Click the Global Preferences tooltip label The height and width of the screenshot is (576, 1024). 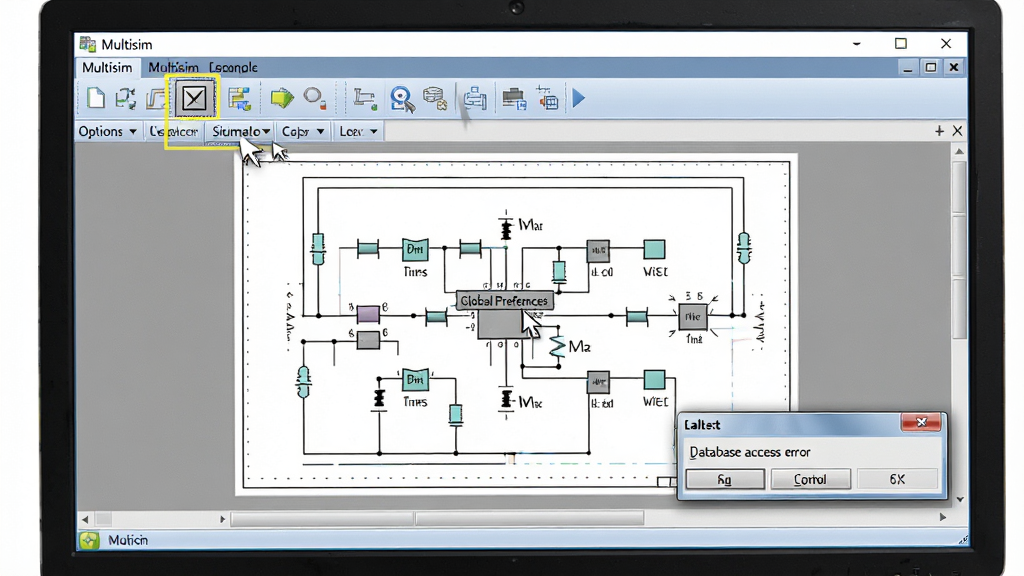[x=504, y=301]
